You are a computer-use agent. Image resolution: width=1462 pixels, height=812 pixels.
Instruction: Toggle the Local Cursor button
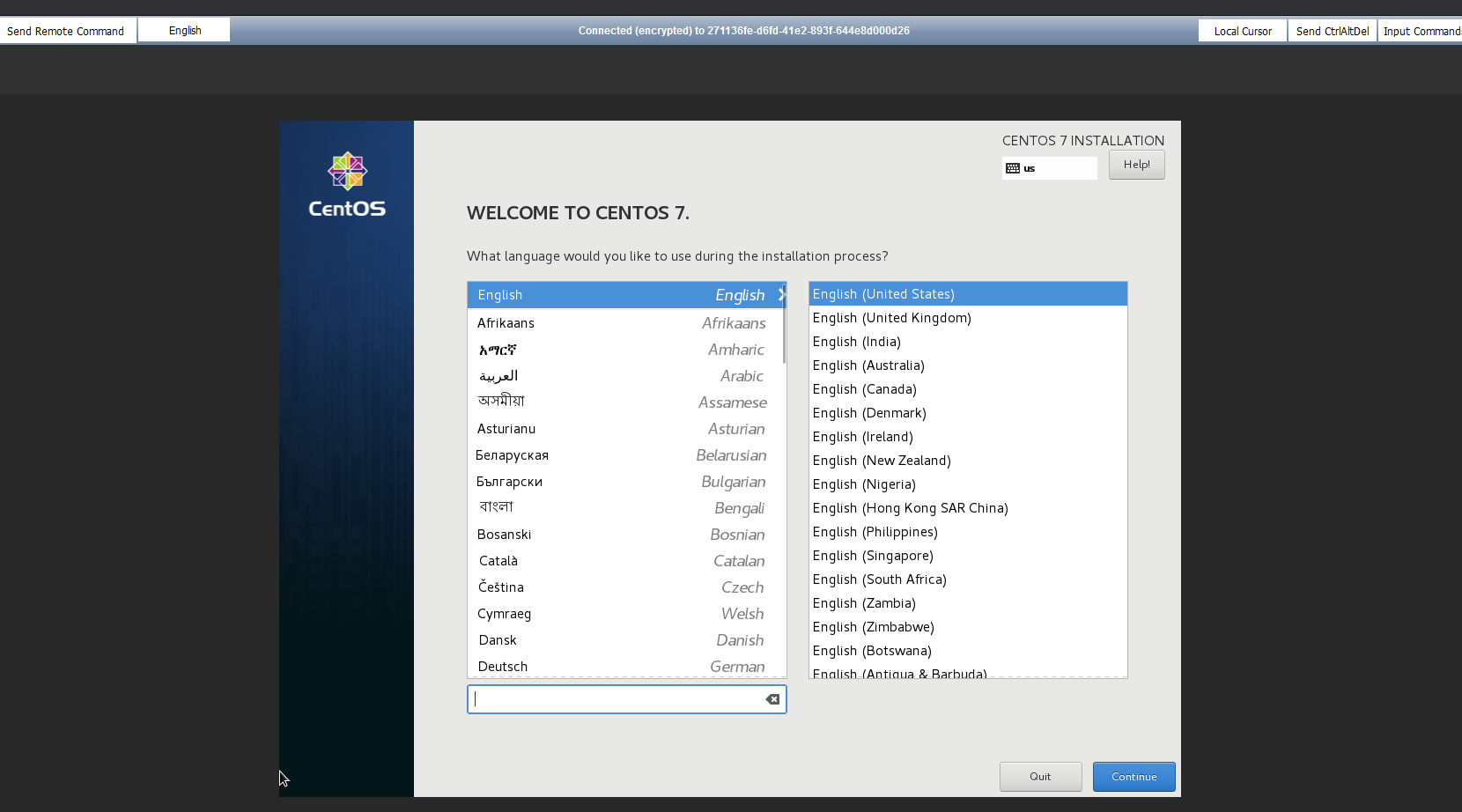(x=1242, y=31)
